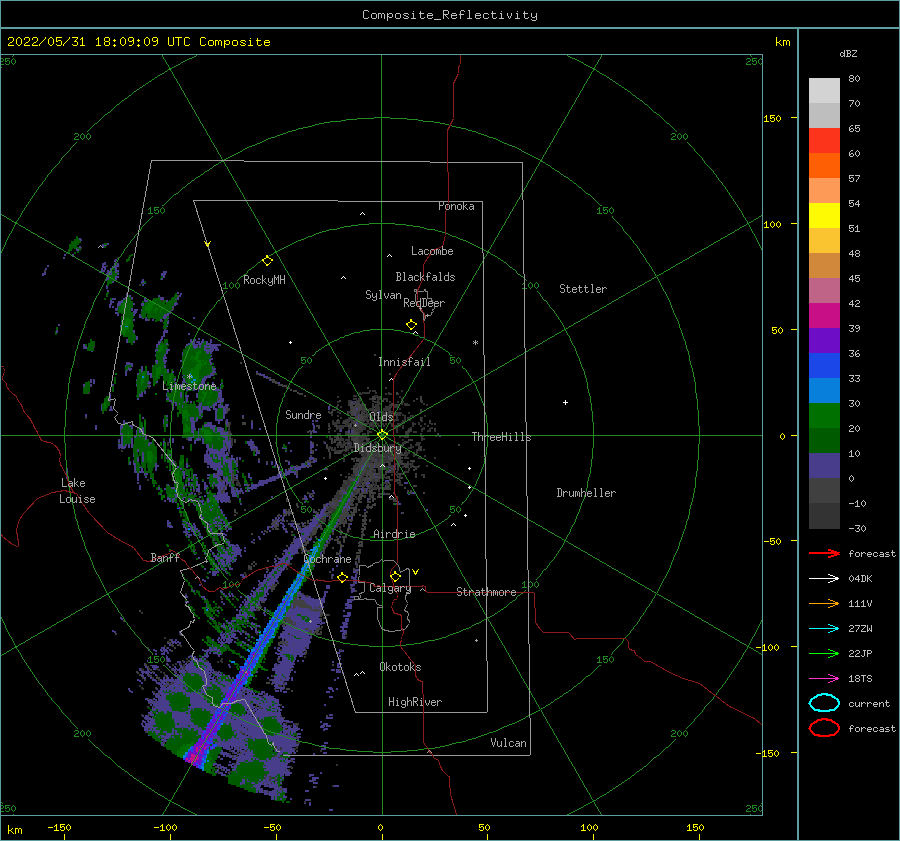900x841 pixels.
Task: Click the 54 dBZ yellow color swatch
Action: [x=824, y=215]
